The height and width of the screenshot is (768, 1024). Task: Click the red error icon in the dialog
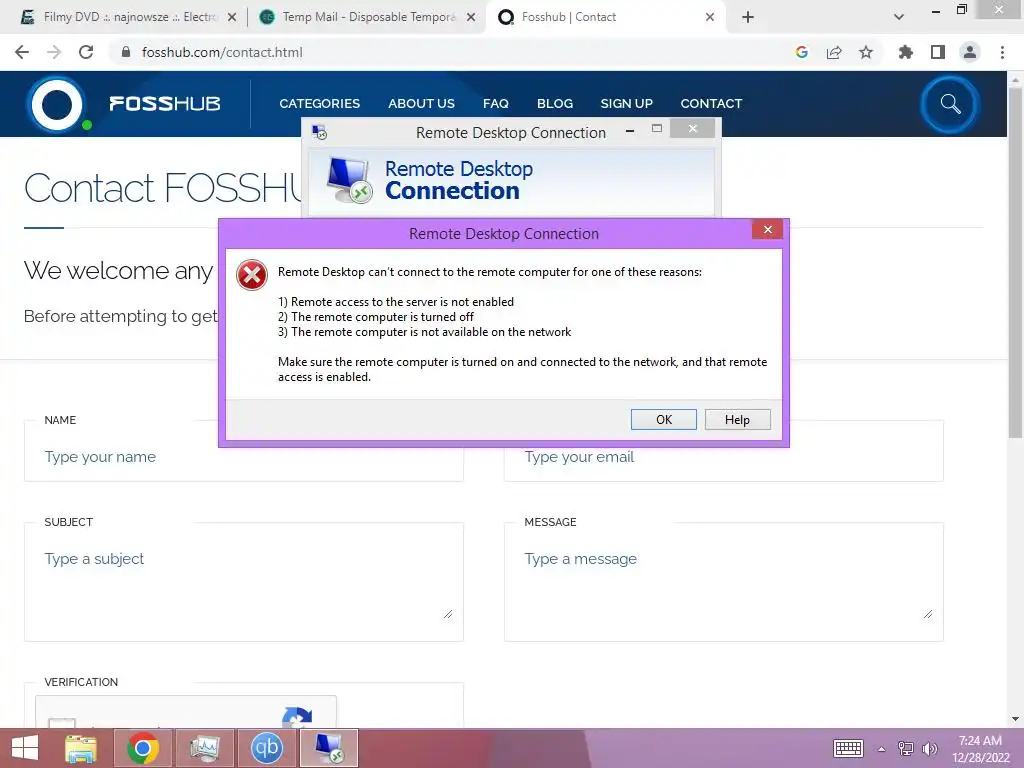(x=252, y=274)
